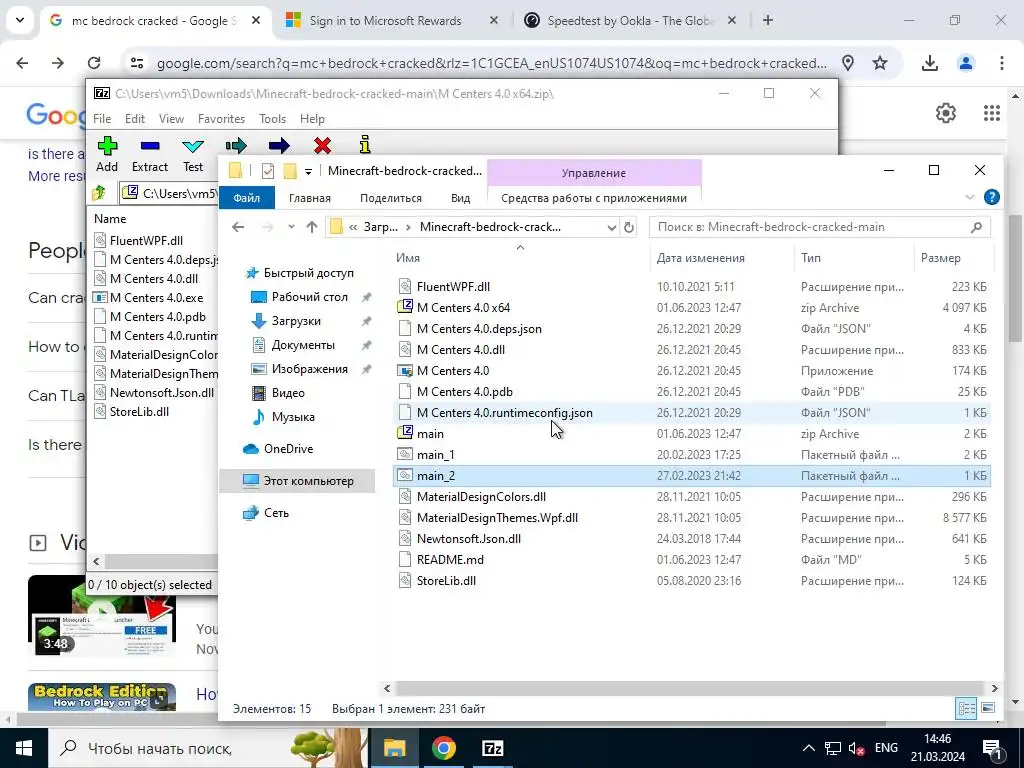Click the Explorer back arrow
The width and height of the screenshot is (1024, 768).
[x=238, y=227]
